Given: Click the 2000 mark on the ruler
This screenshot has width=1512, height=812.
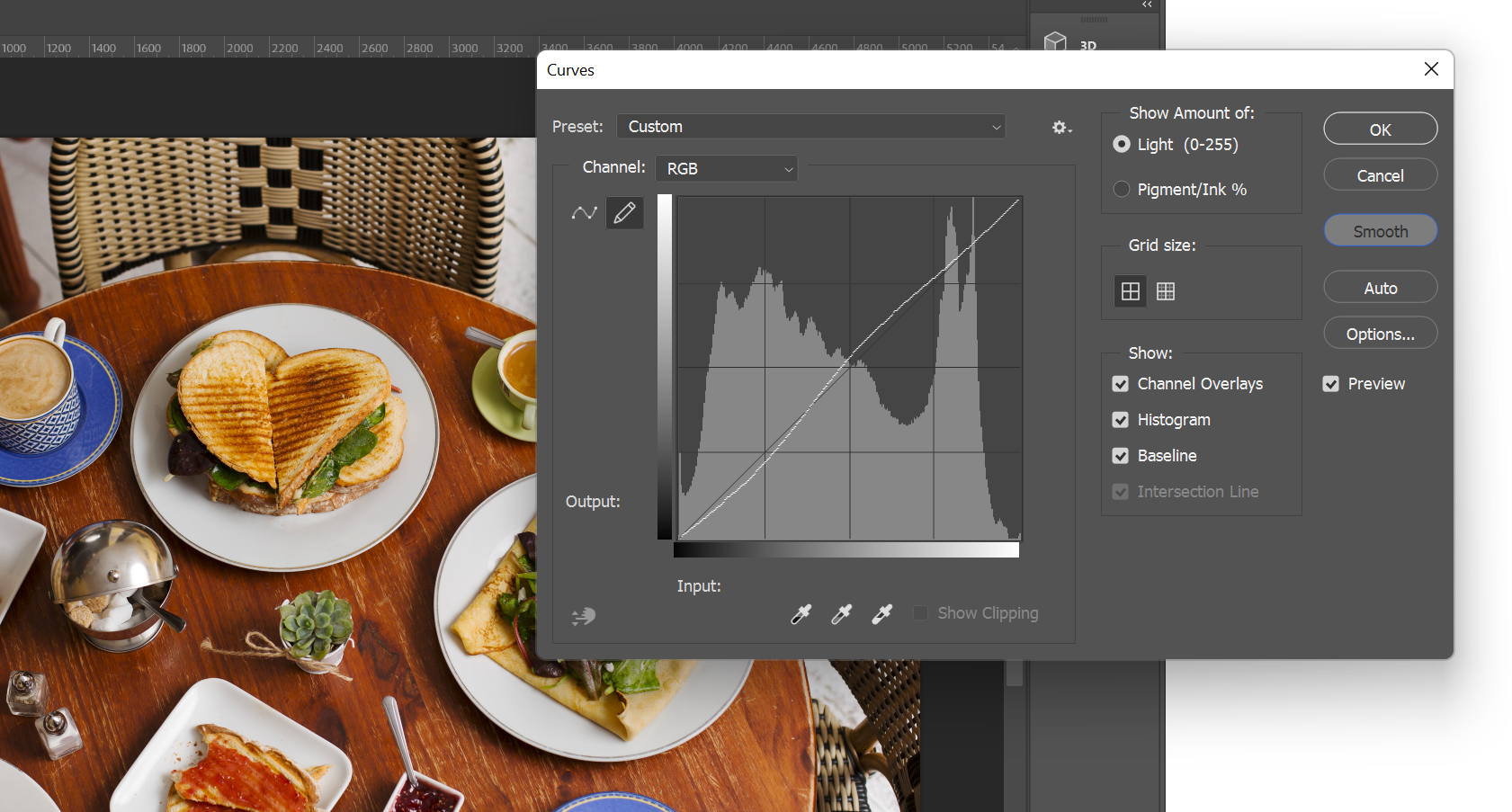Looking at the screenshot, I should [x=239, y=49].
